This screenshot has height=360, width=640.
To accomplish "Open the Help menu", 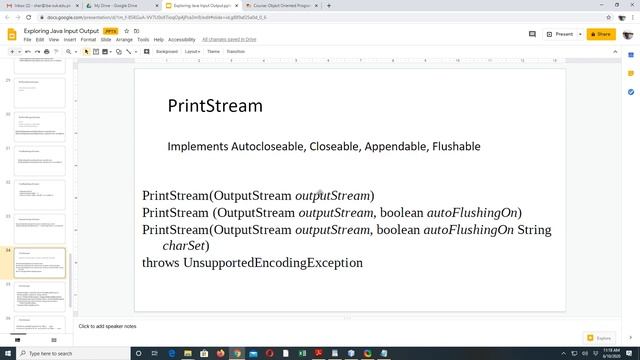I will [x=158, y=40].
